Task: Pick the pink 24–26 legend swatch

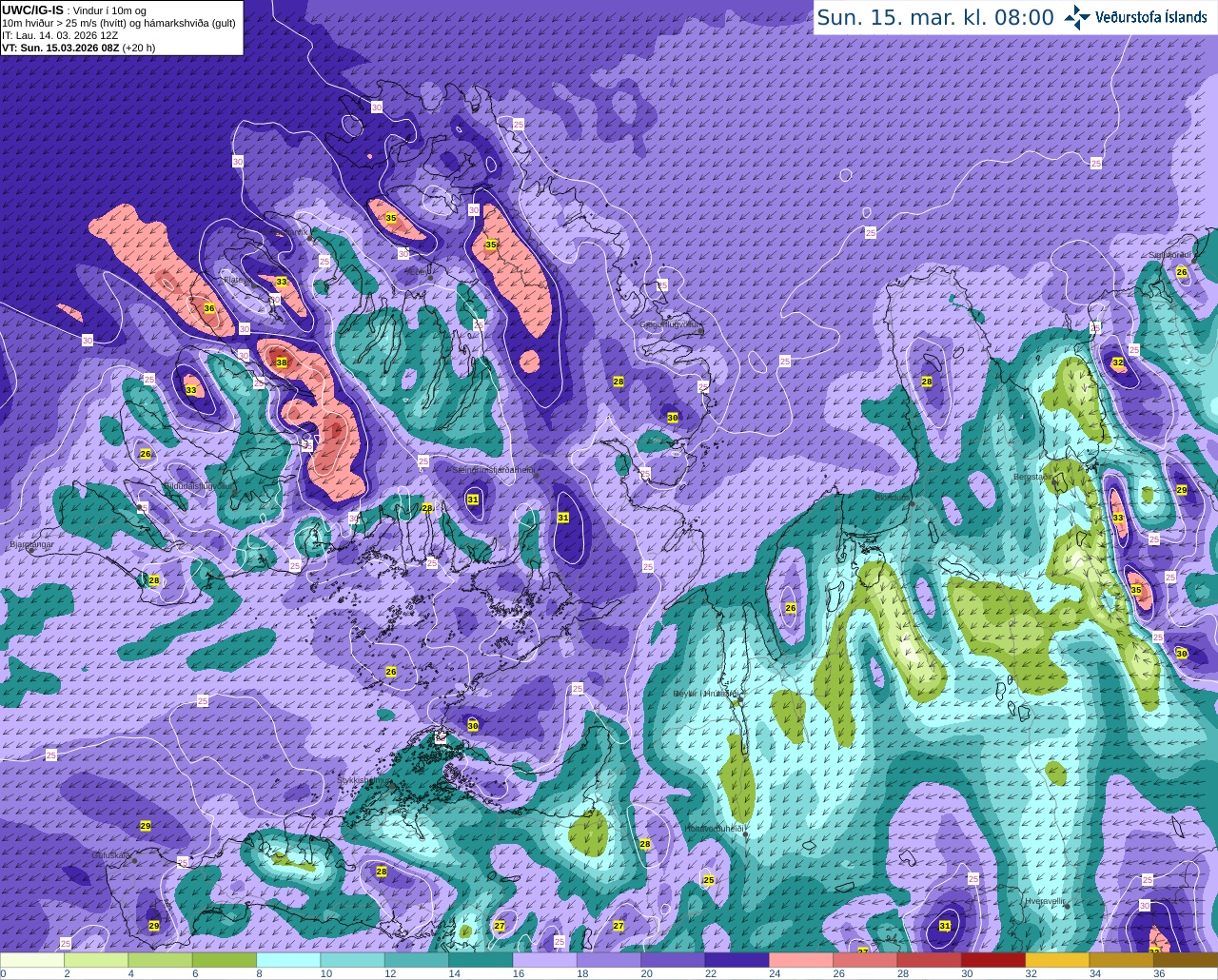Action: click(801, 960)
